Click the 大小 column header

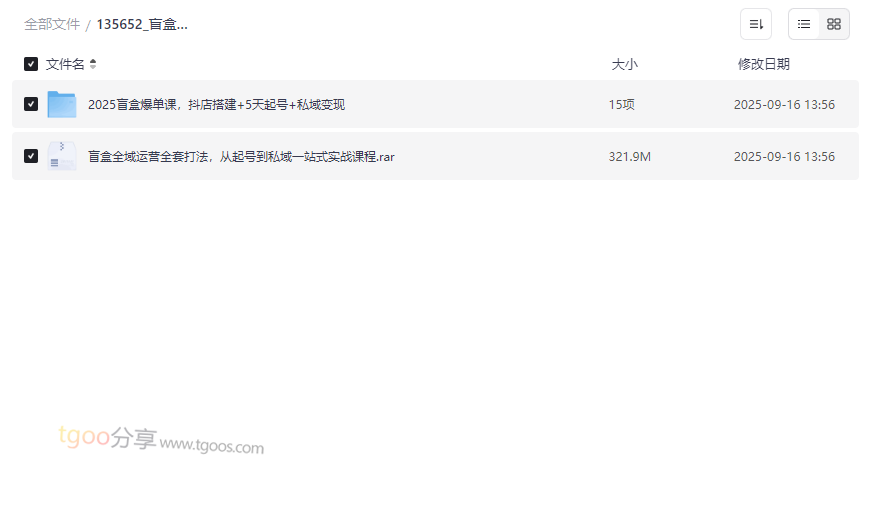(624, 65)
